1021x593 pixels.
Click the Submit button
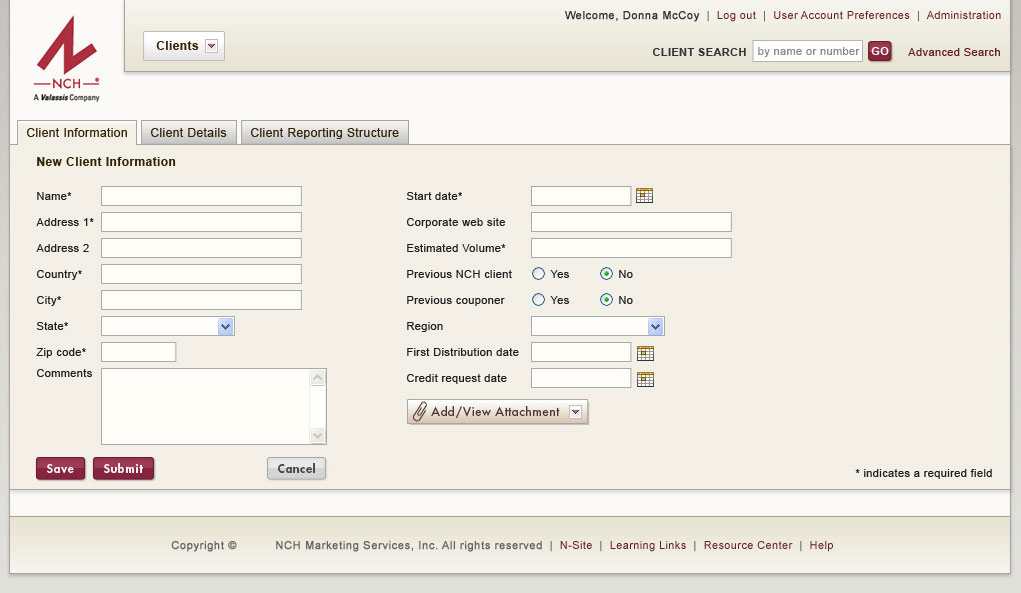pos(123,469)
